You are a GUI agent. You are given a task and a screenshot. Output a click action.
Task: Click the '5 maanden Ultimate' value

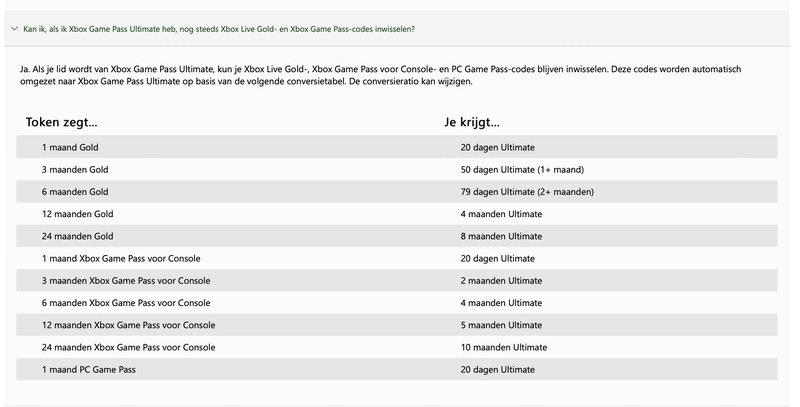click(501, 325)
